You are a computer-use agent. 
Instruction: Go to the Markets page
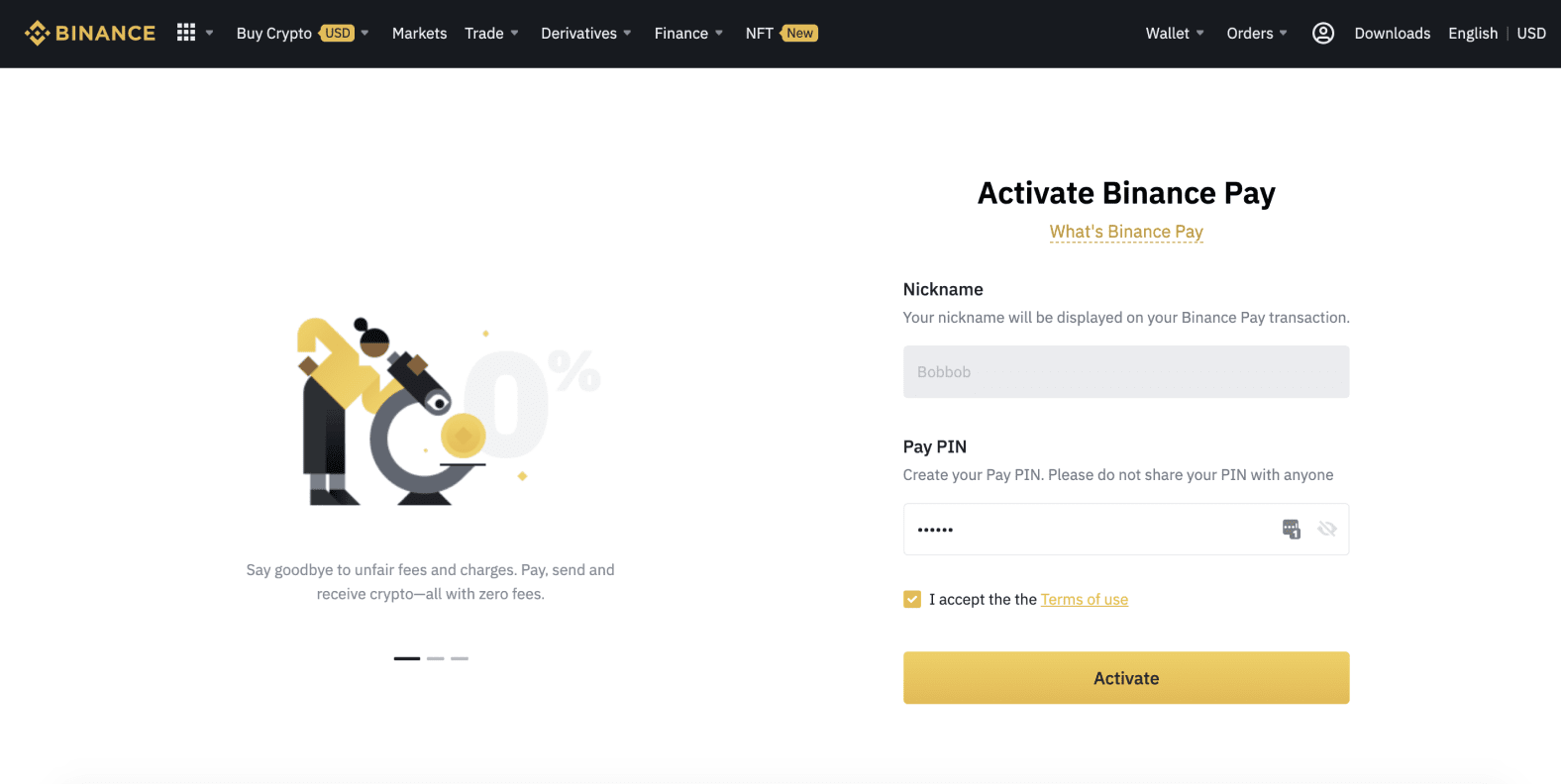[419, 33]
